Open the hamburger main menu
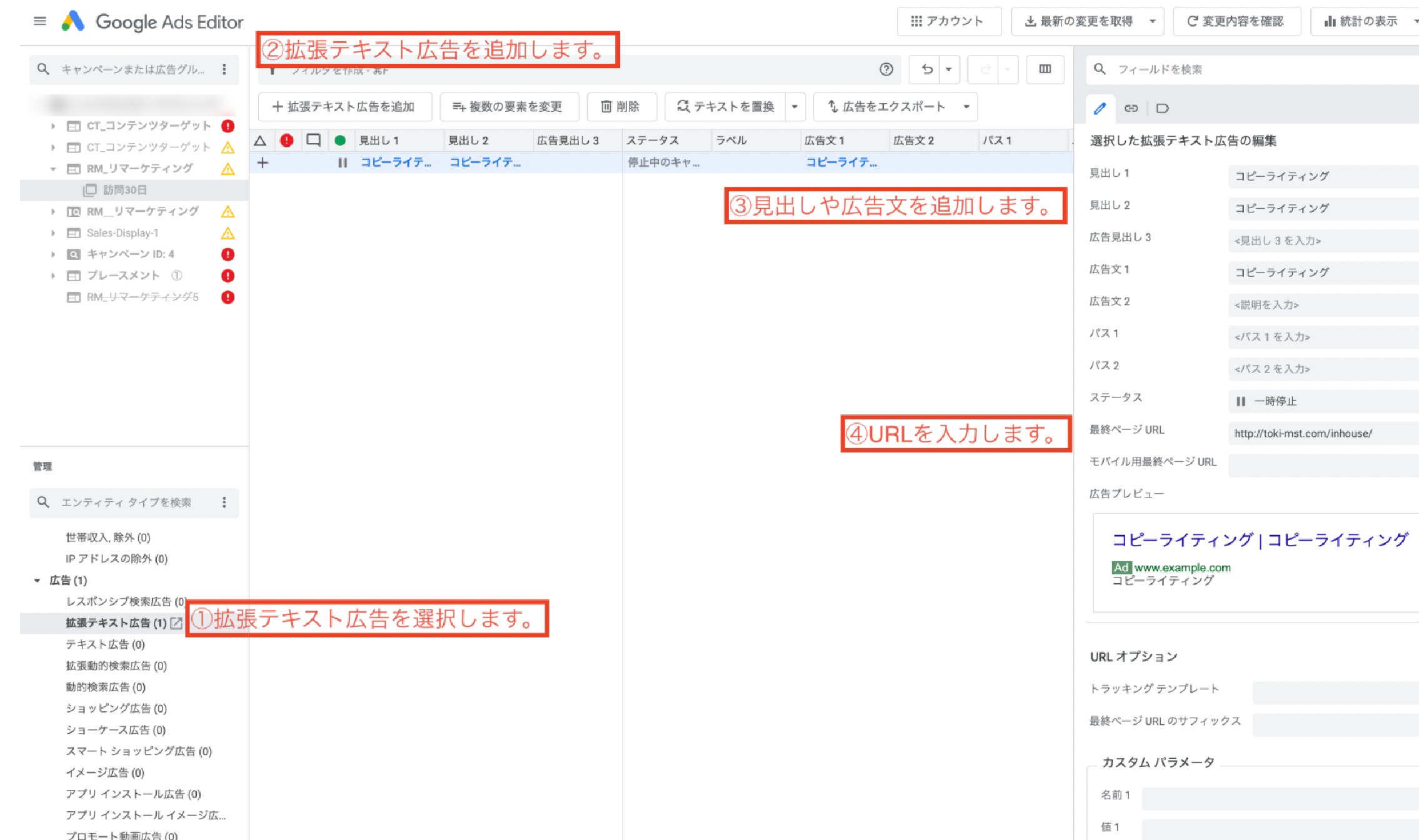Screen dimensions: 1419x840 (x=39, y=21)
